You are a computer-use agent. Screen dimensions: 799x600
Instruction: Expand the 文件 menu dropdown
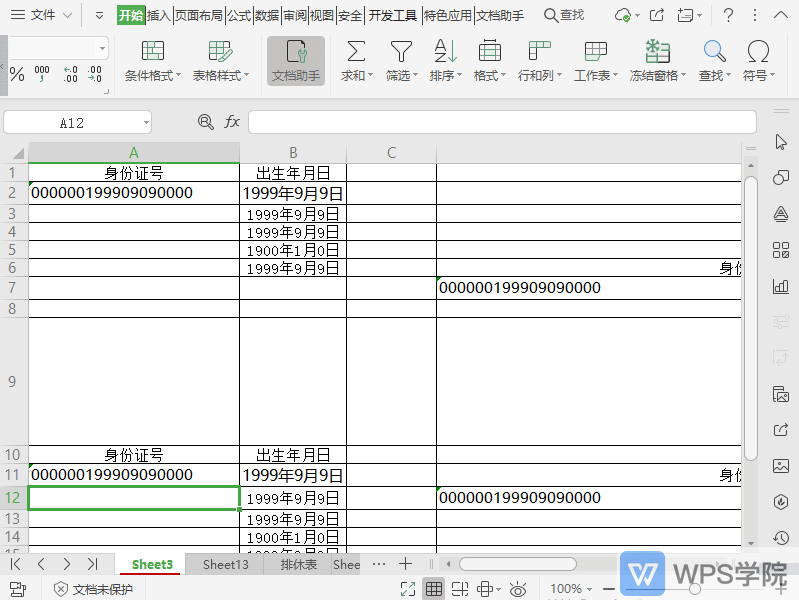pos(67,15)
